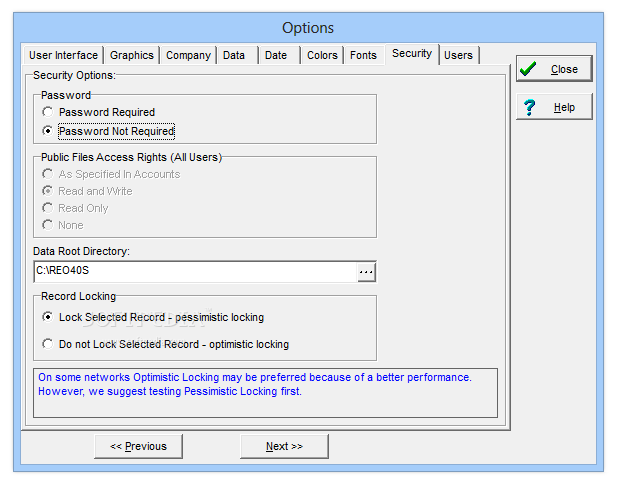Click the question mark Help icon
Viewport: 621px width, 491px height.
click(529, 107)
